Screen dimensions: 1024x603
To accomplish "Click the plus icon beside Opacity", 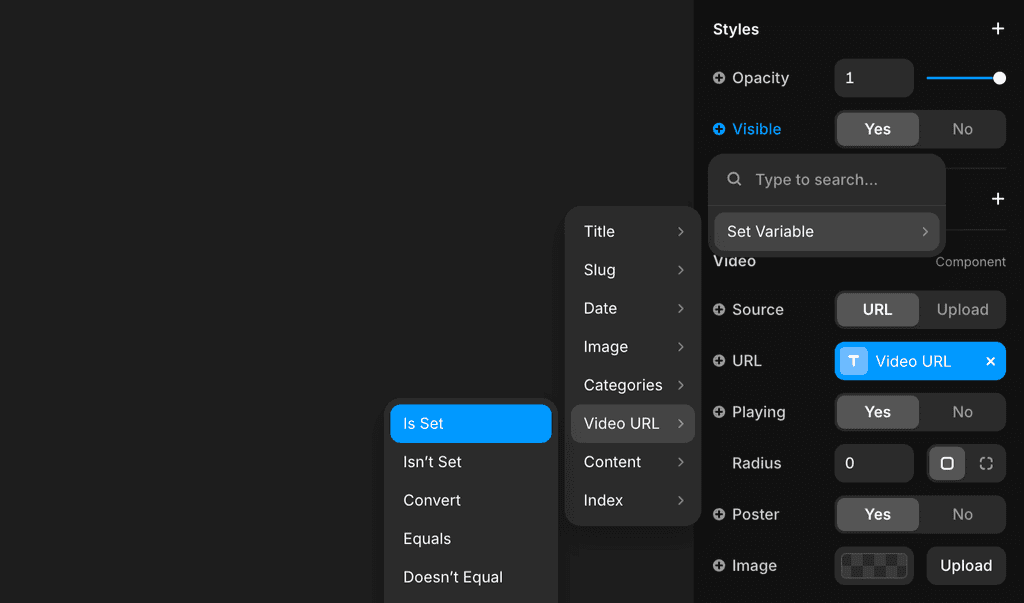I will point(721,78).
